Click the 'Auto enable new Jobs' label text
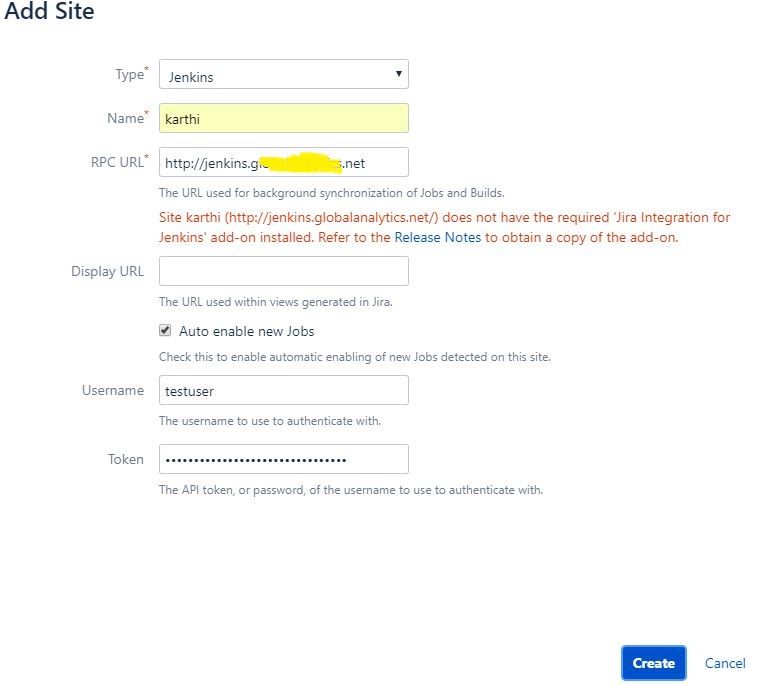The height and width of the screenshot is (685, 774). click(x=246, y=331)
